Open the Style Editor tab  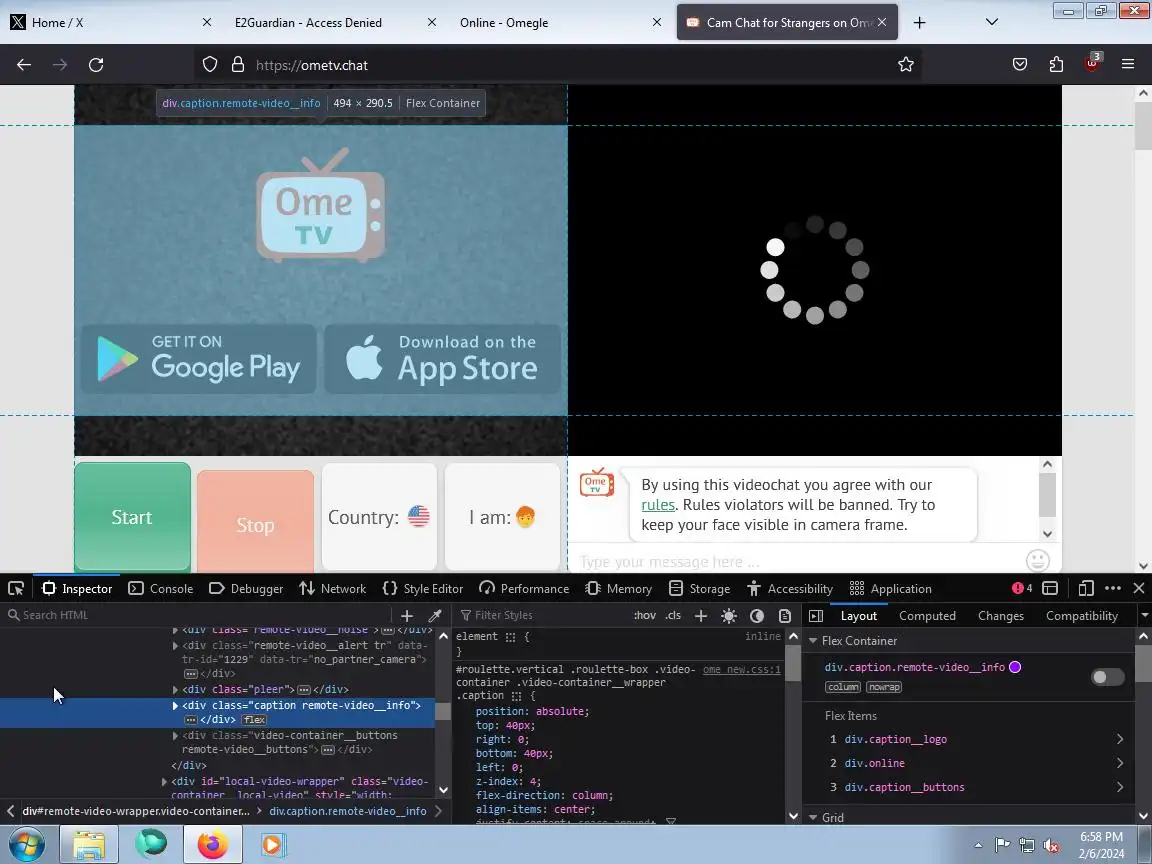[423, 588]
